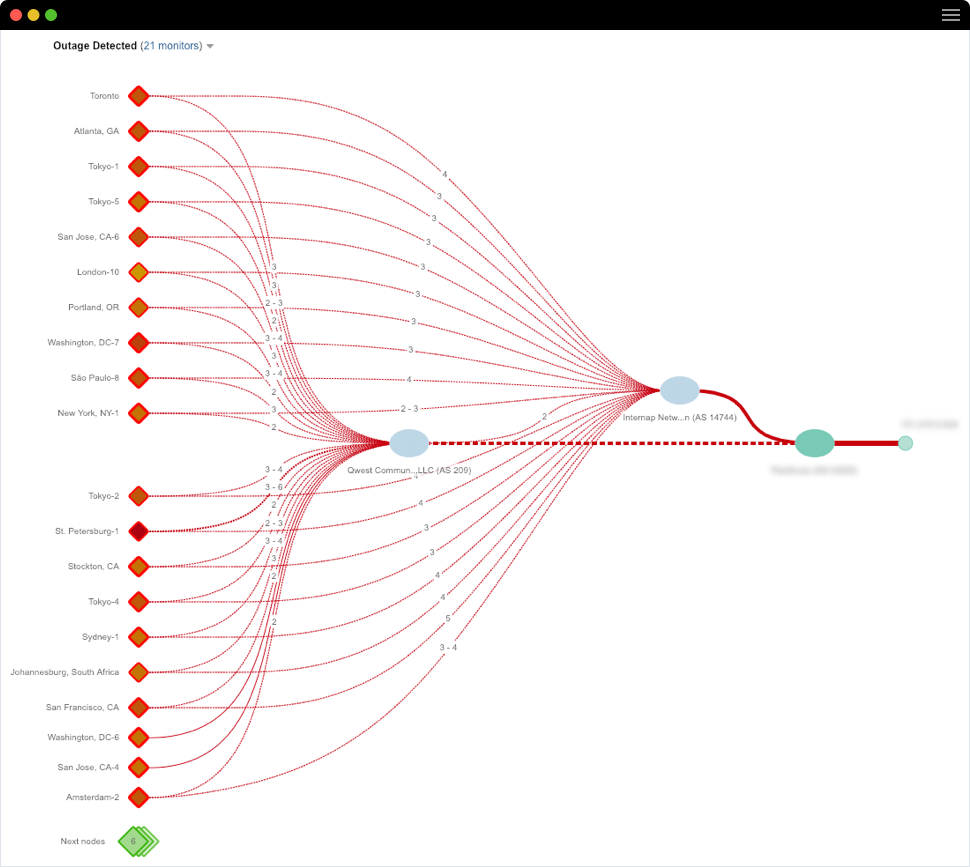The image size is (970, 867).
Task: Select the Washington, DC-7 monitor node
Action: 138,343
